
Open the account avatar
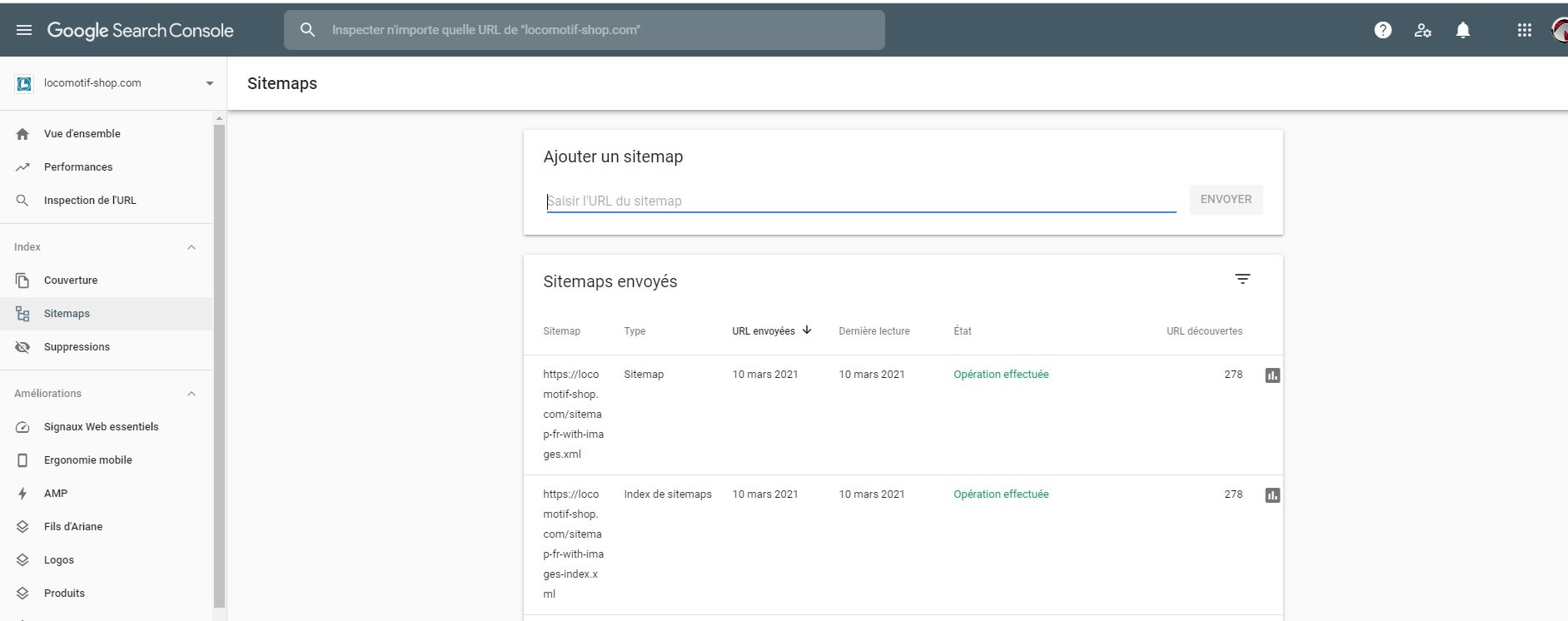pos(1560,30)
